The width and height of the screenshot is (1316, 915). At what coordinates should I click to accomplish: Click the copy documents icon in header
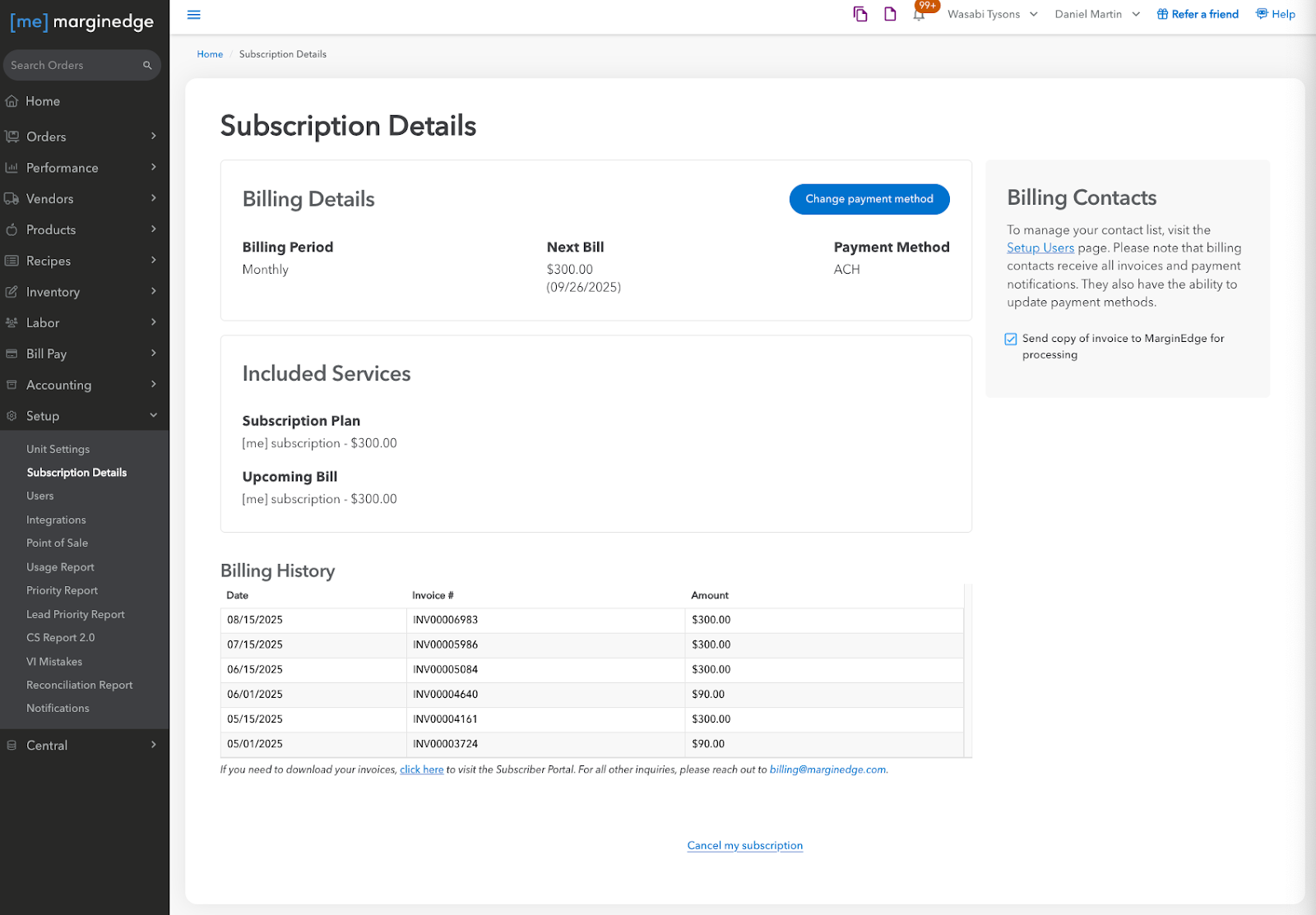pyautogui.click(x=860, y=14)
